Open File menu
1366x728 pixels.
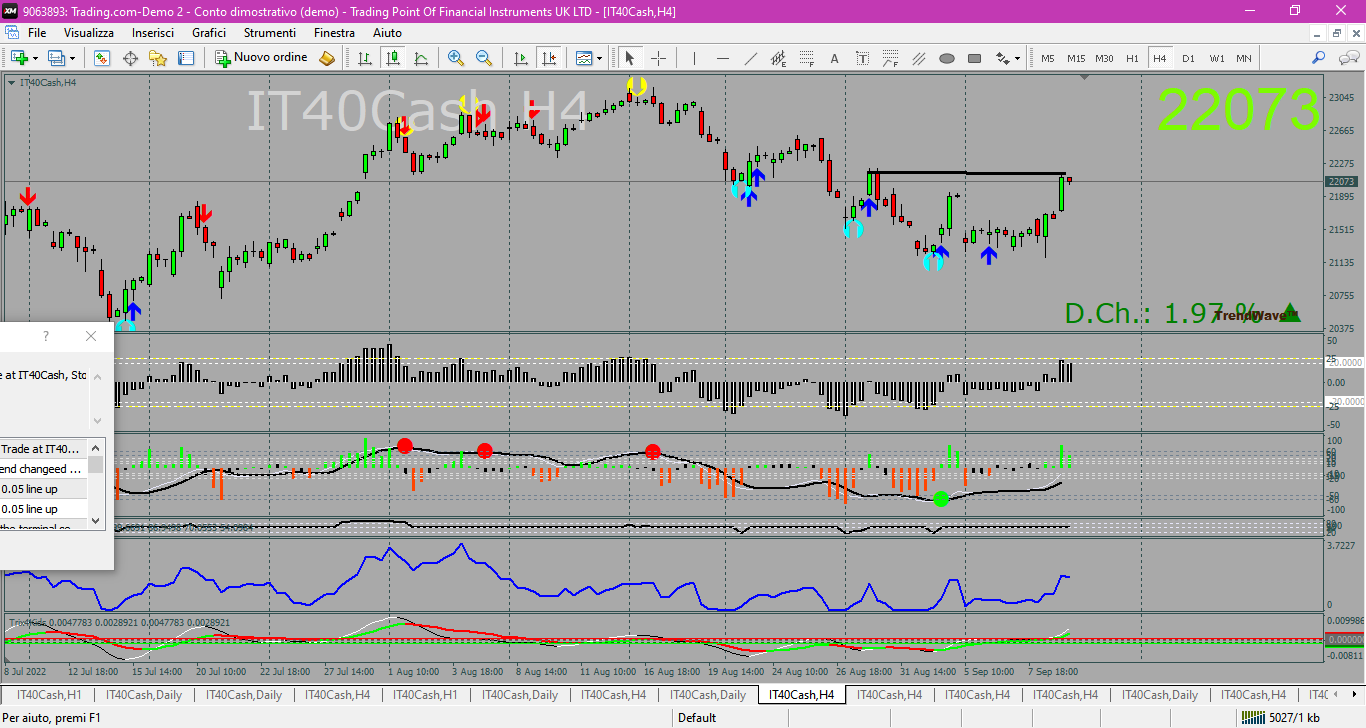click(x=37, y=33)
